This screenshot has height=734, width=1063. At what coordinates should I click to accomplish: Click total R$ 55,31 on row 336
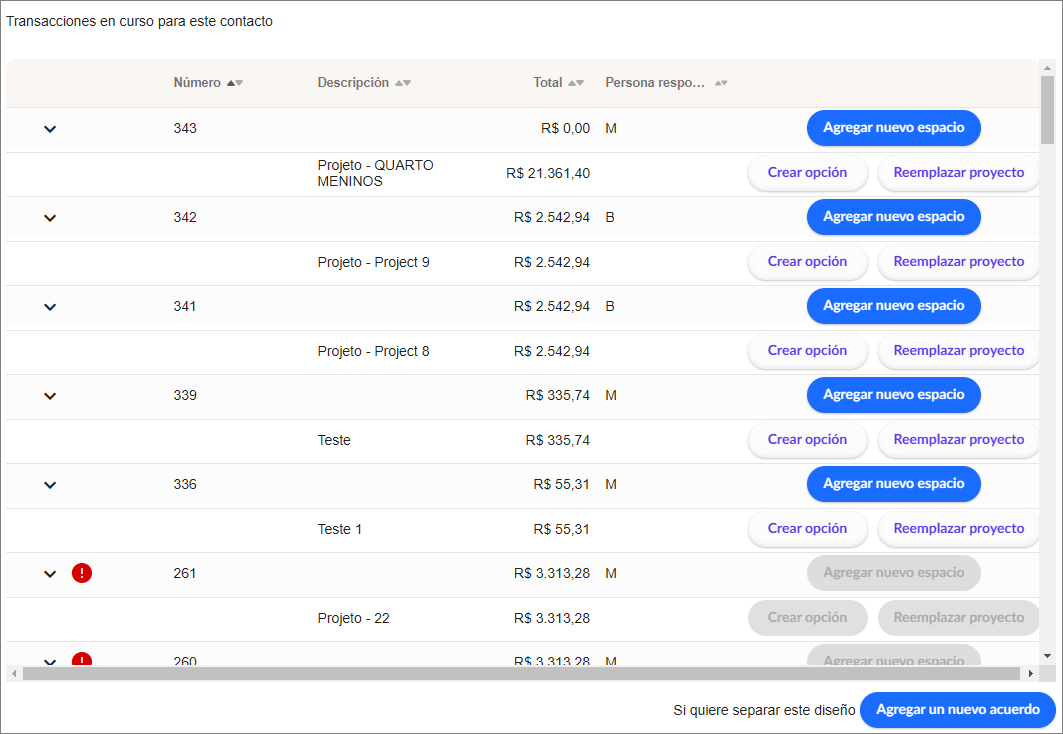coord(561,484)
